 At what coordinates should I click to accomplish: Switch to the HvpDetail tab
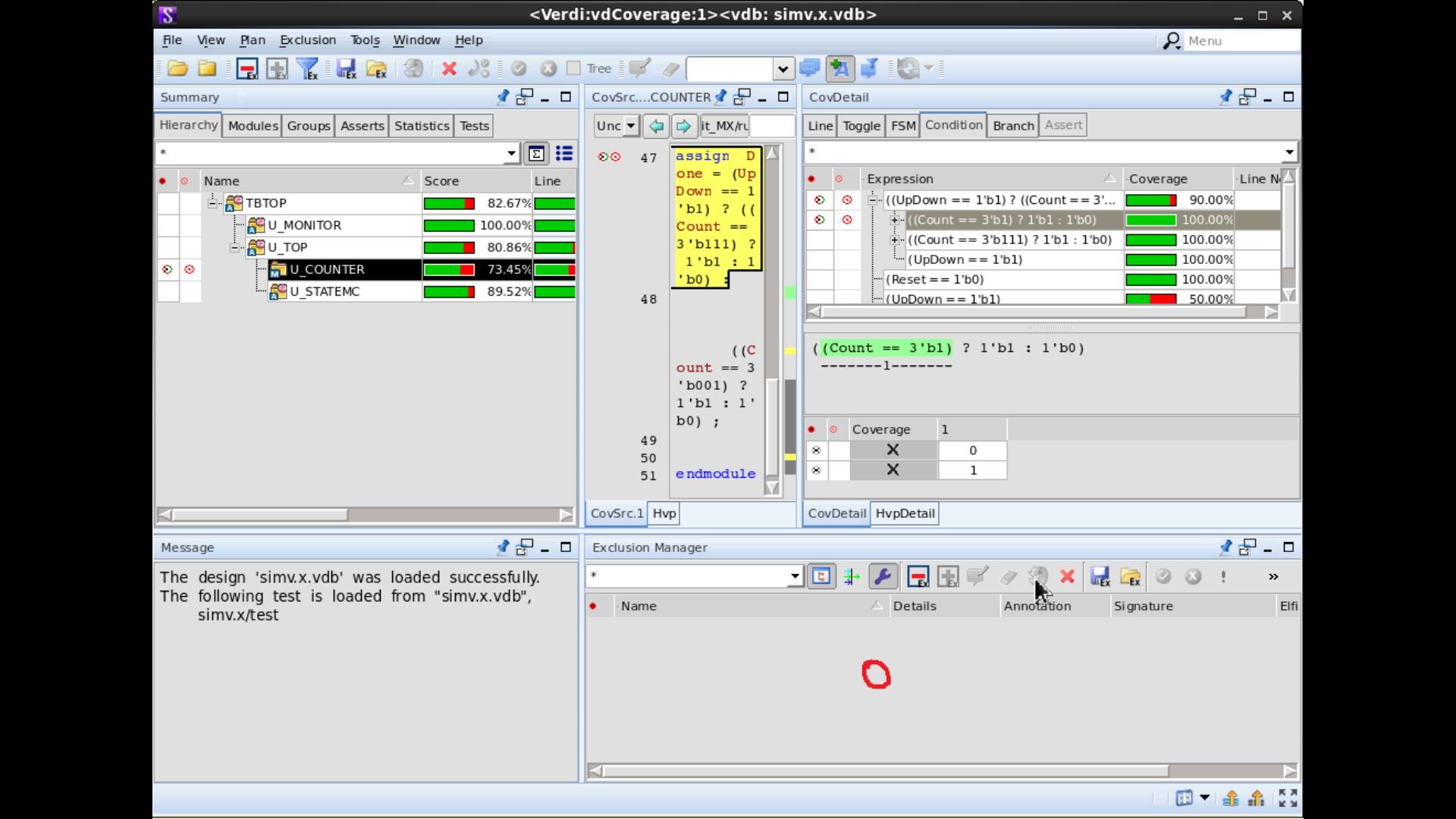point(905,513)
